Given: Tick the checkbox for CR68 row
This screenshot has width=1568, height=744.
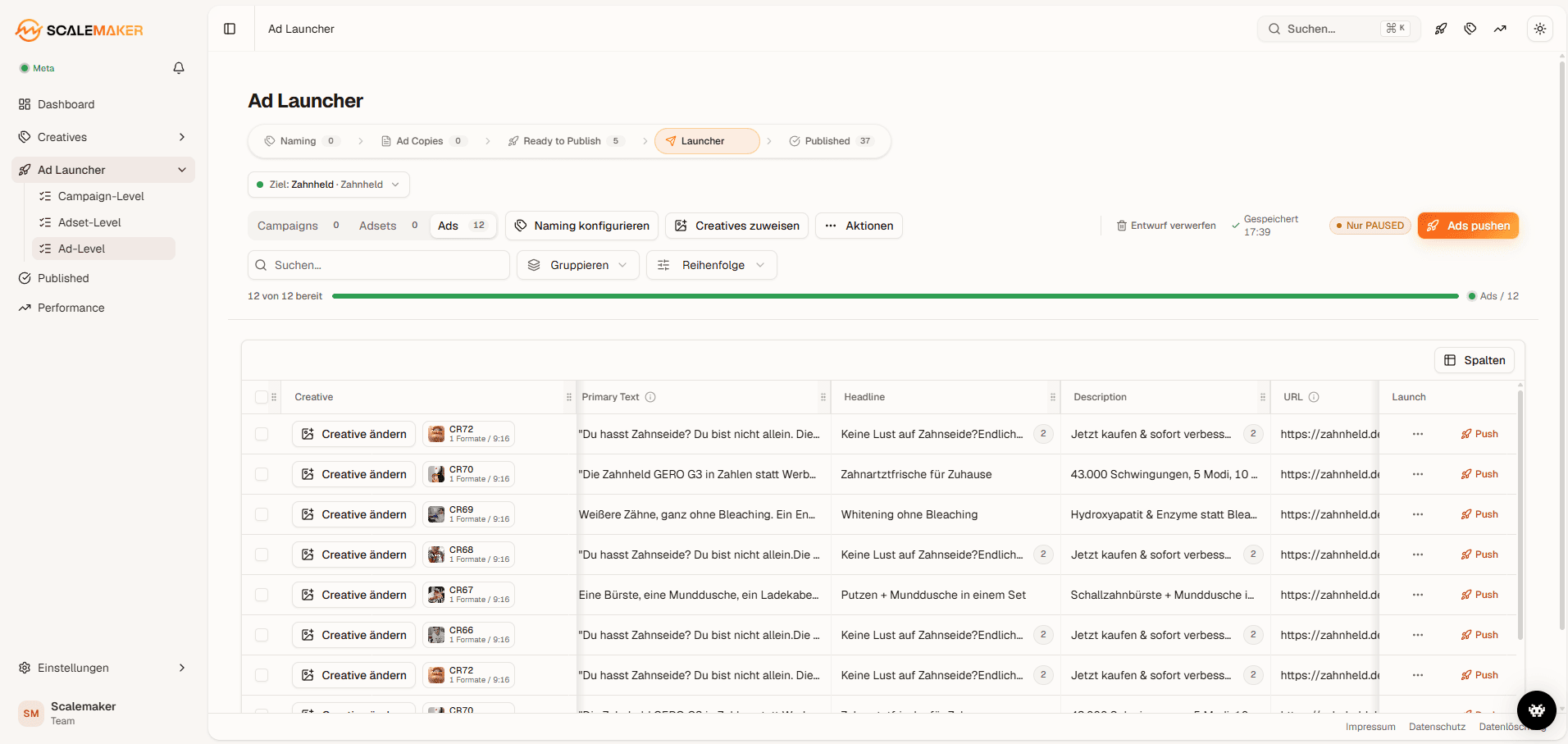Looking at the screenshot, I should (262, 555).
